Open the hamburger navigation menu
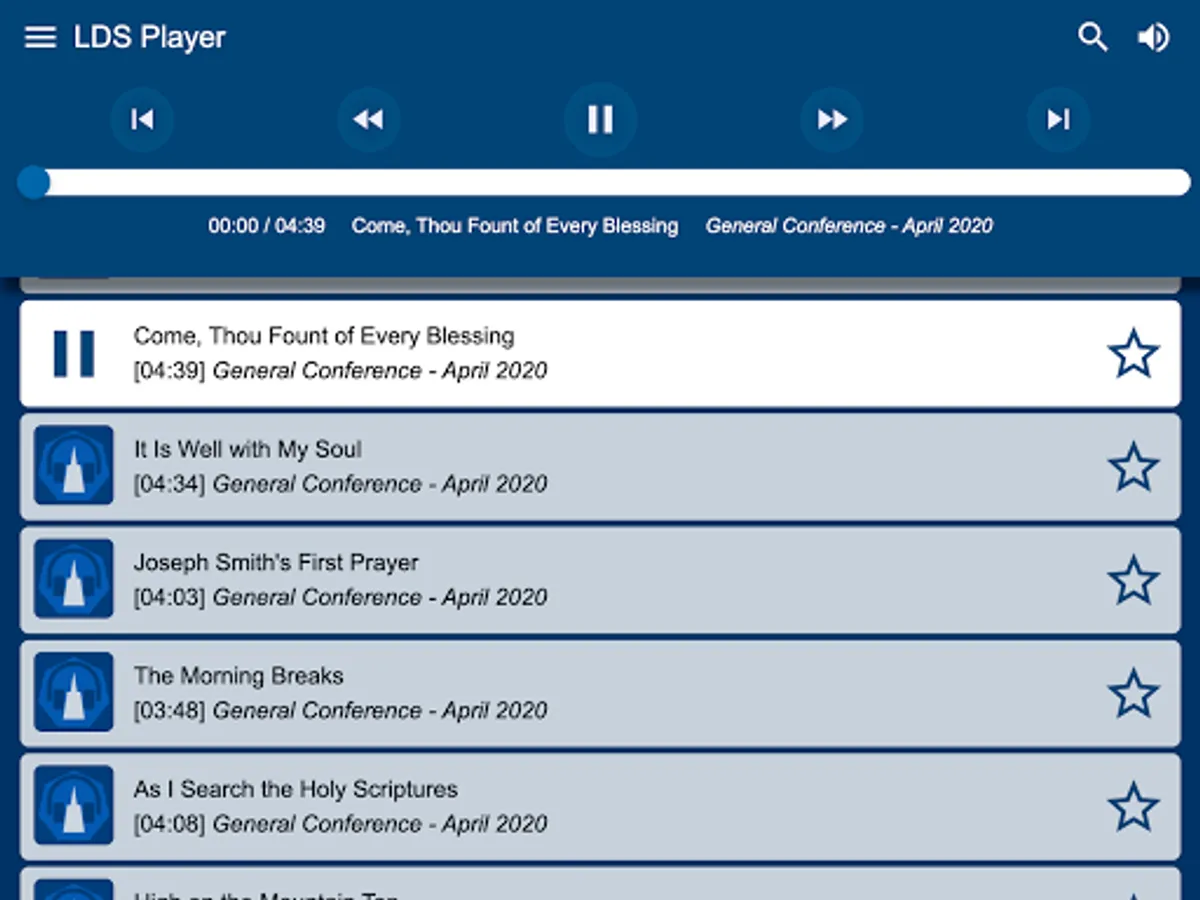Viewport: 1200px width, 900px height. pyautogui.click(x=40, y=38)
